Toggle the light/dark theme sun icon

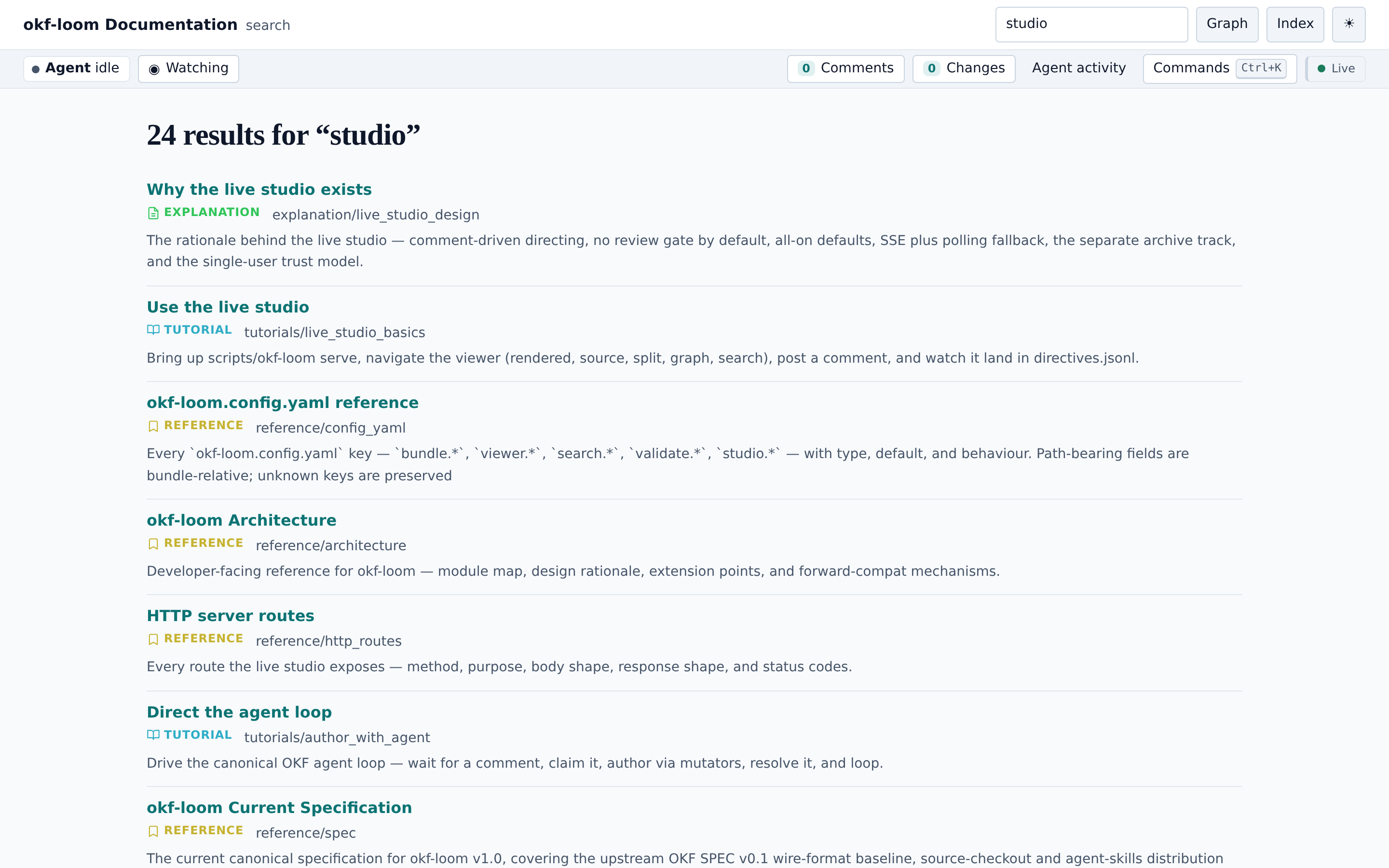[1348, 24]
